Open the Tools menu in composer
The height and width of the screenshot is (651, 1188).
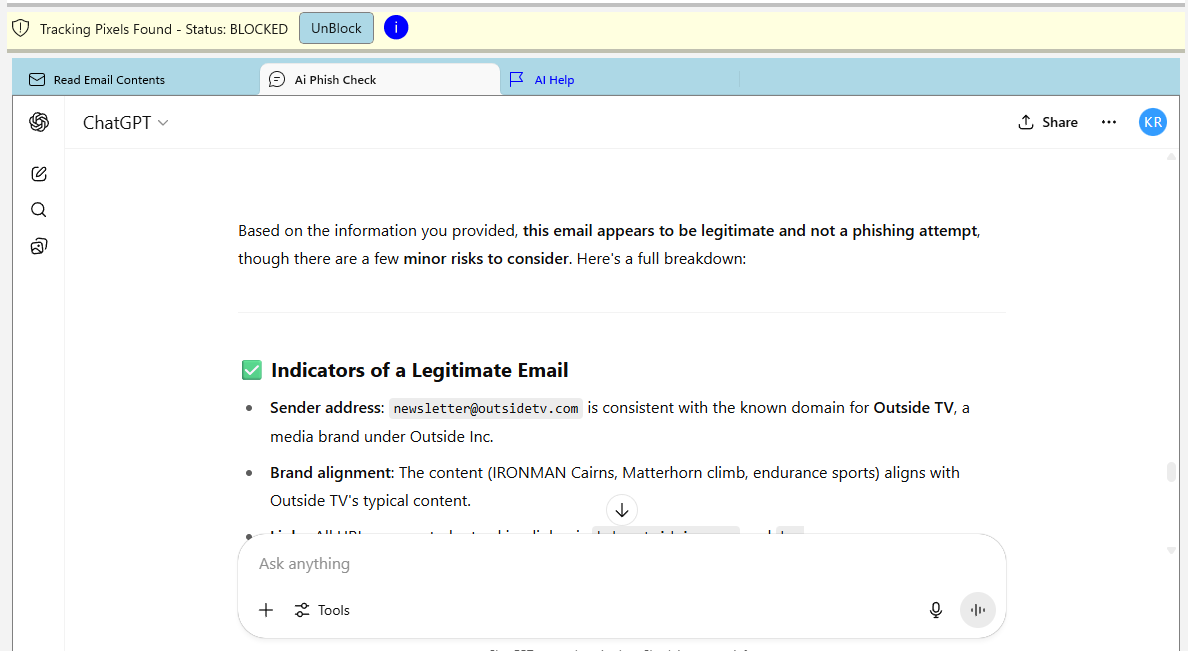pyautogui.click(x=322, y=610)
